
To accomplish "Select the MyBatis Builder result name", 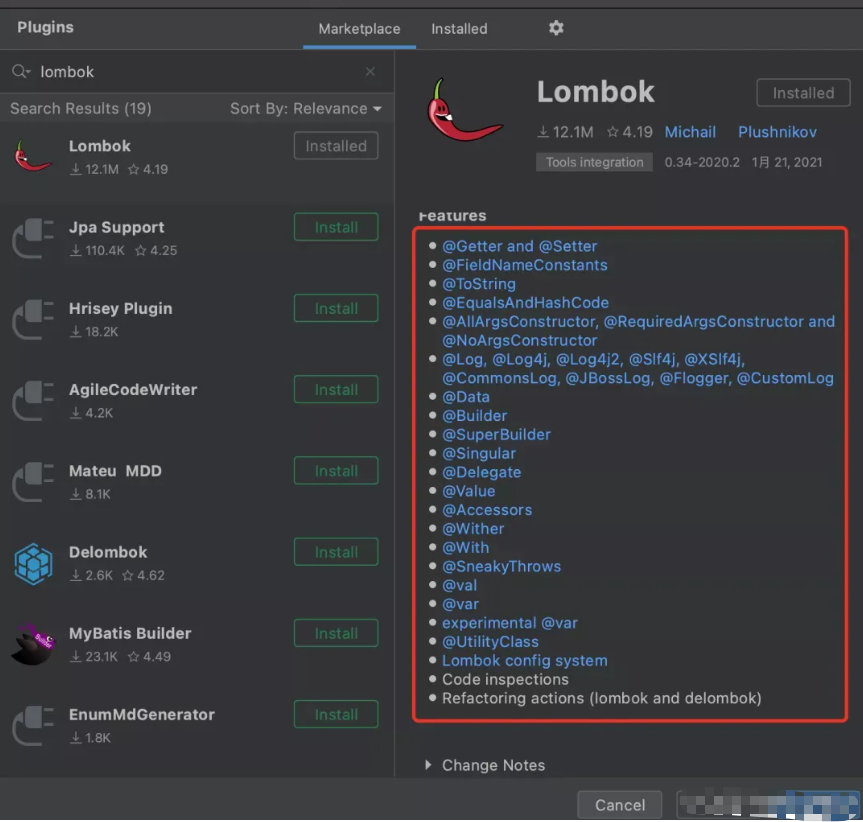I will point(130,633).
